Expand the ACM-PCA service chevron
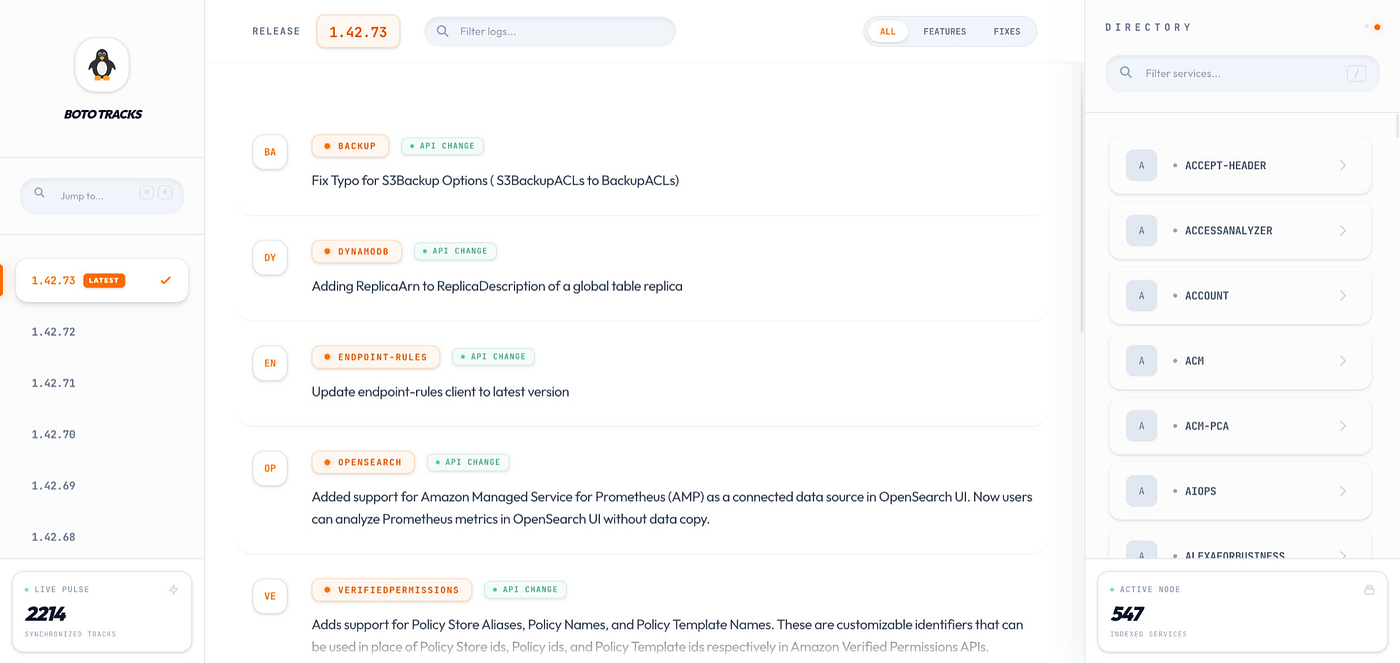Viewport: 1400px width, 663px height. 1343,426
